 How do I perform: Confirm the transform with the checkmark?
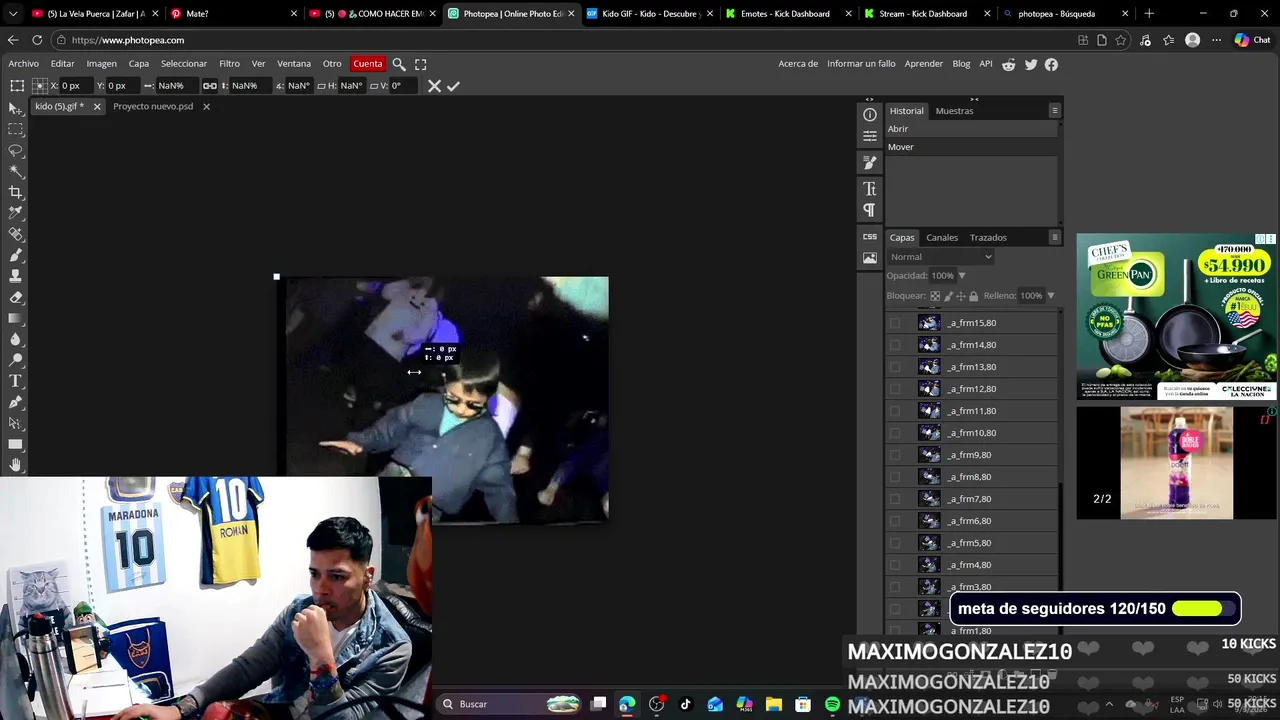click(453, 86)
